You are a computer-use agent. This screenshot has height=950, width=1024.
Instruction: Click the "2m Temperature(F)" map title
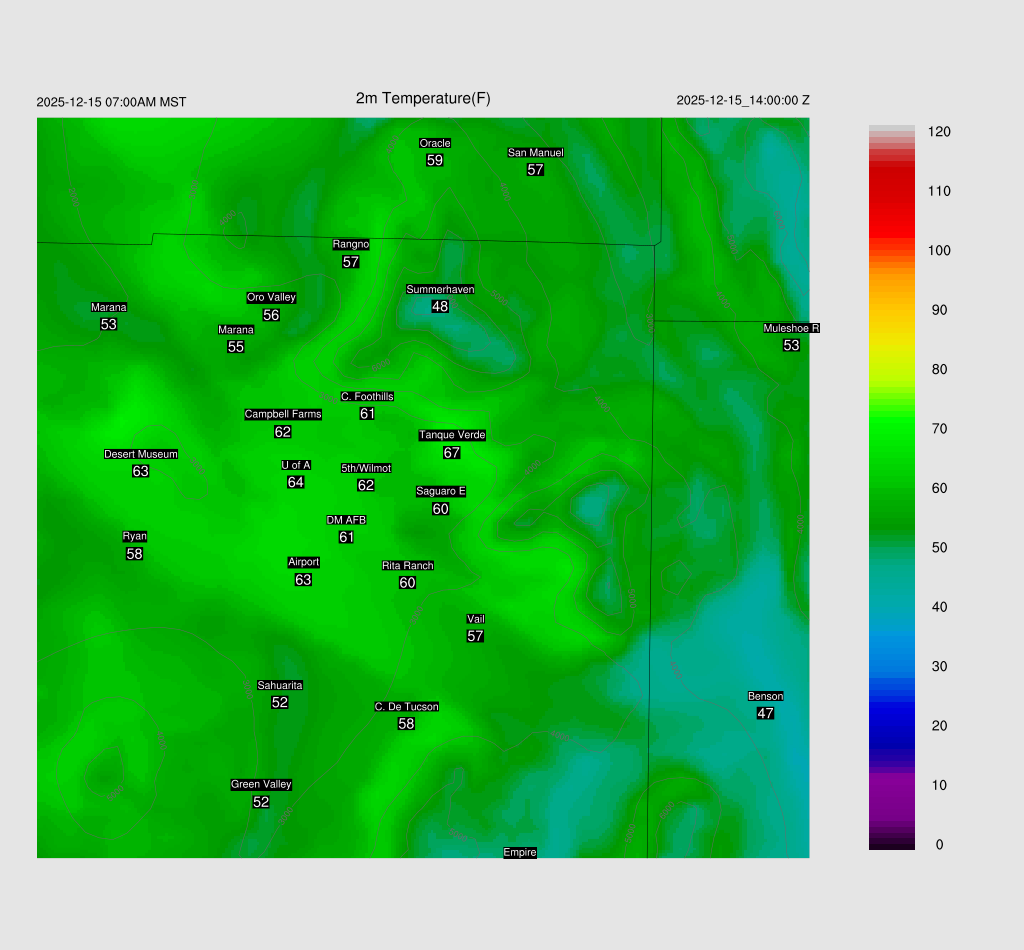423,98
